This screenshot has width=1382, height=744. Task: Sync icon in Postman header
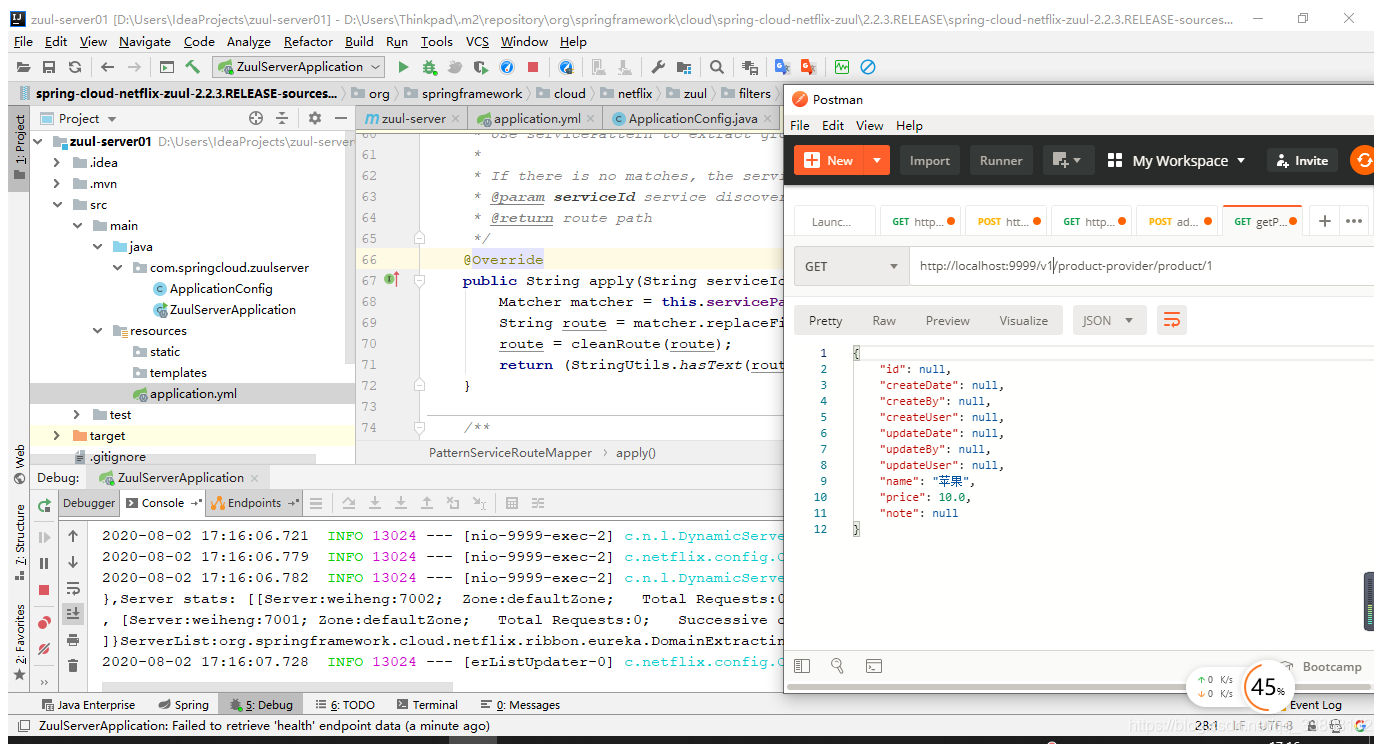1363,160
